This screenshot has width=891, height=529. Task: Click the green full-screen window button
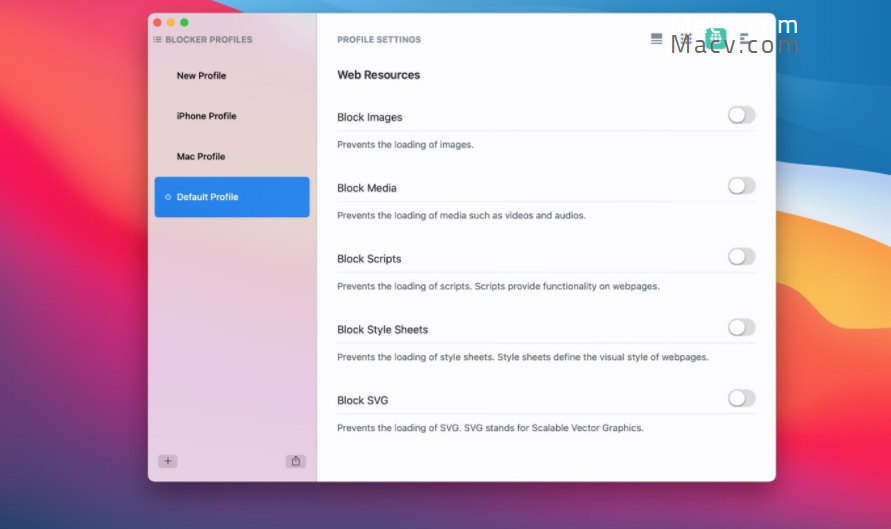click(x=184, y=23)
